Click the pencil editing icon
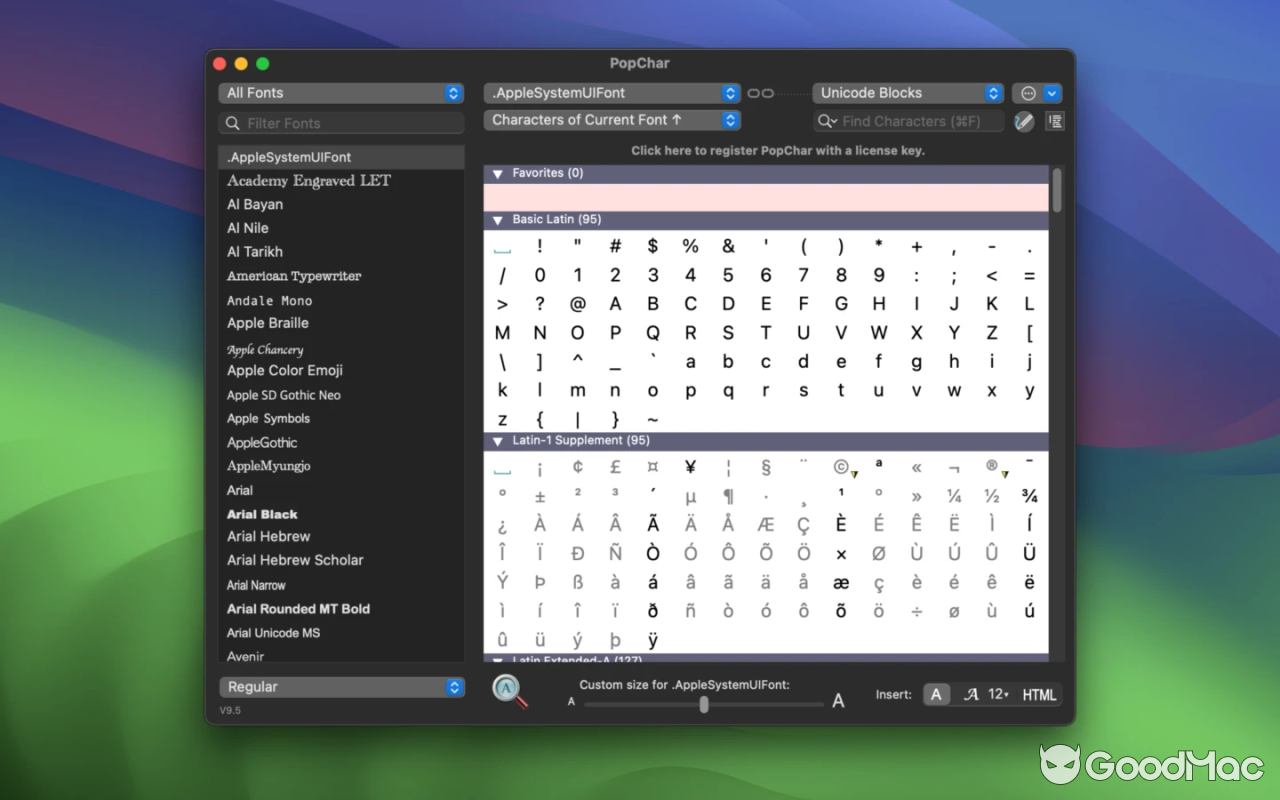 1025,120
